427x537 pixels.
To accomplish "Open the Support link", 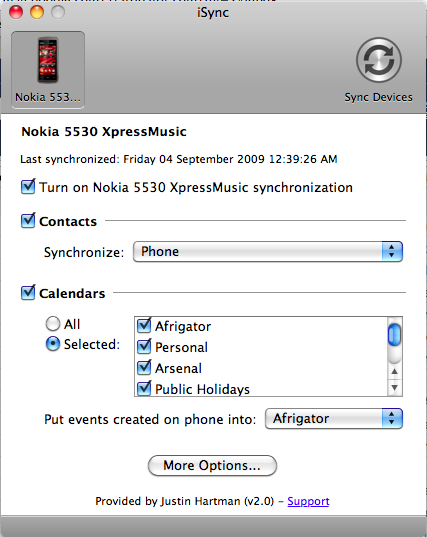I will [x=308, y=501].
